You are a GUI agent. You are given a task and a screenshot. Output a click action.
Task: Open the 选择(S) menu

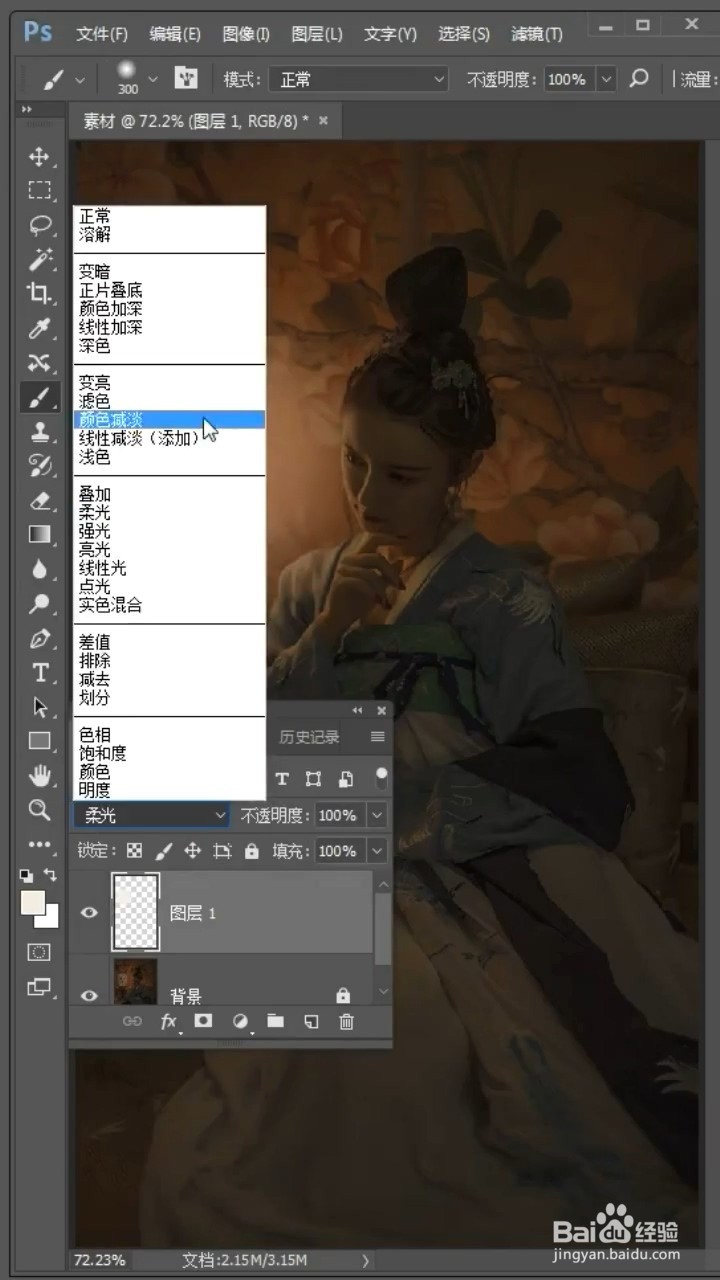pos(464,34)
